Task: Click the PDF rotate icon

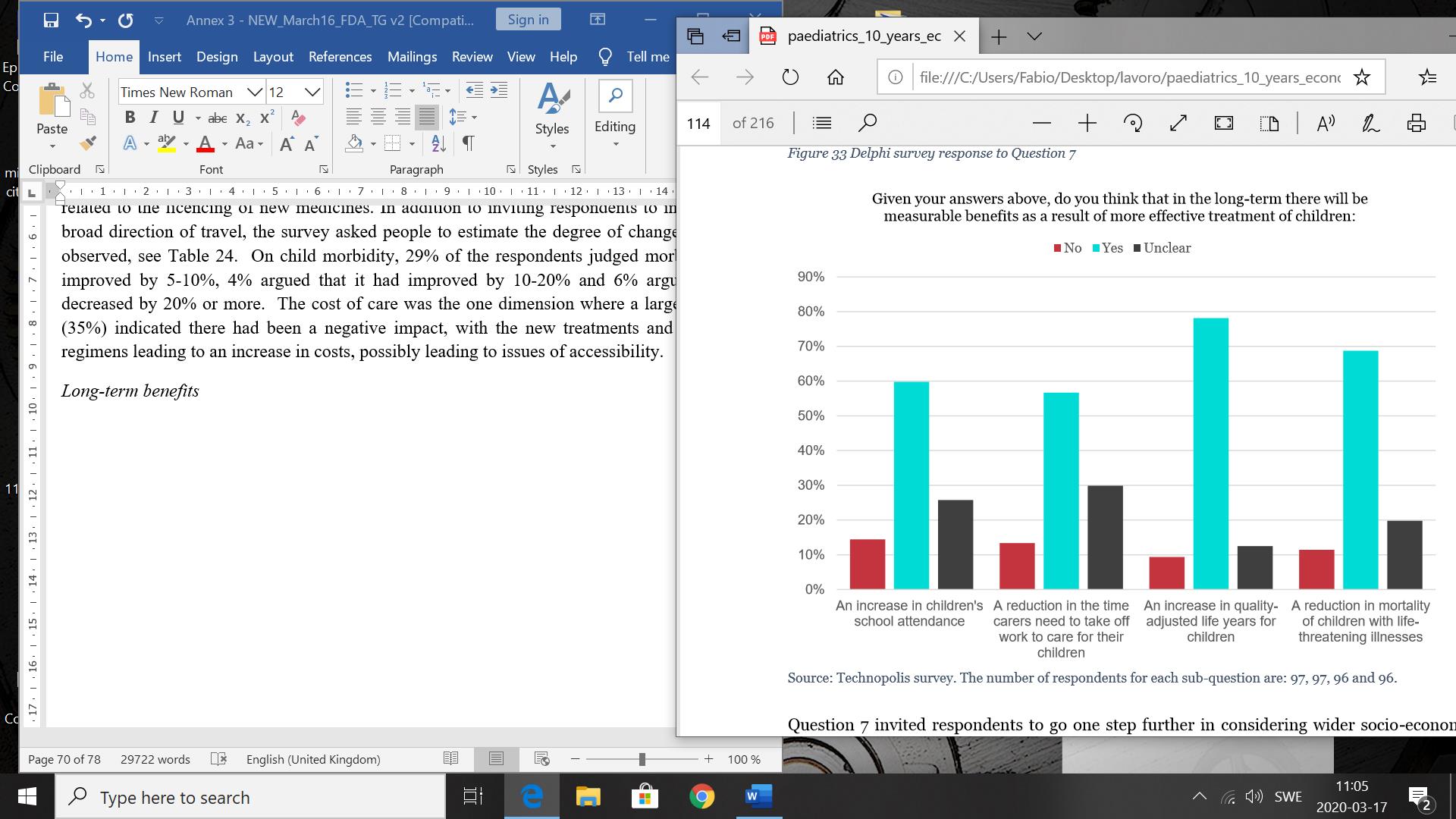Action: coord(1133,123)
